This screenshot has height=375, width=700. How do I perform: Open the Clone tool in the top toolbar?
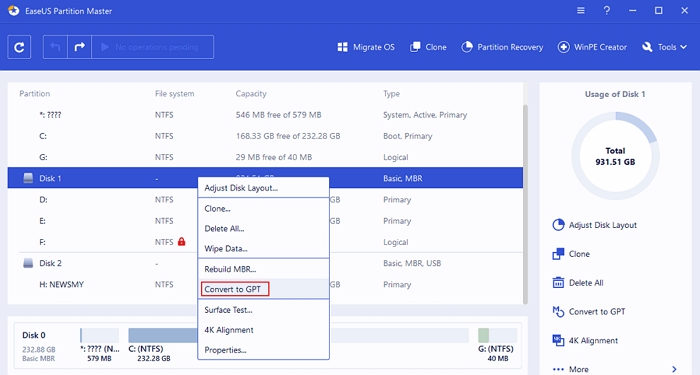(428, 47)
